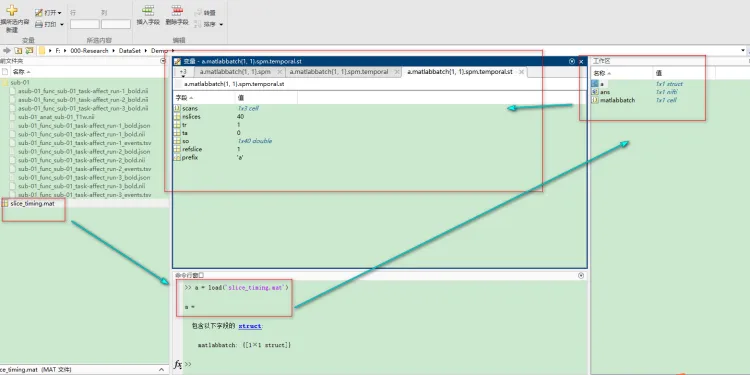Expand the +3 hidden tabs dropdown
750x375 pixels.
(183, 73)
